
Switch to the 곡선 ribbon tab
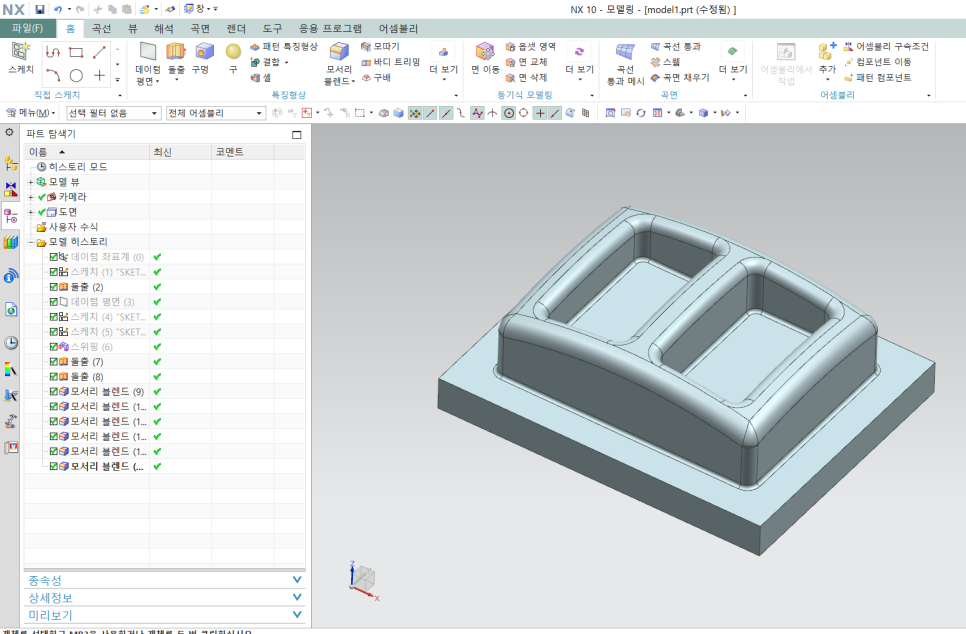tap(102, 28)
